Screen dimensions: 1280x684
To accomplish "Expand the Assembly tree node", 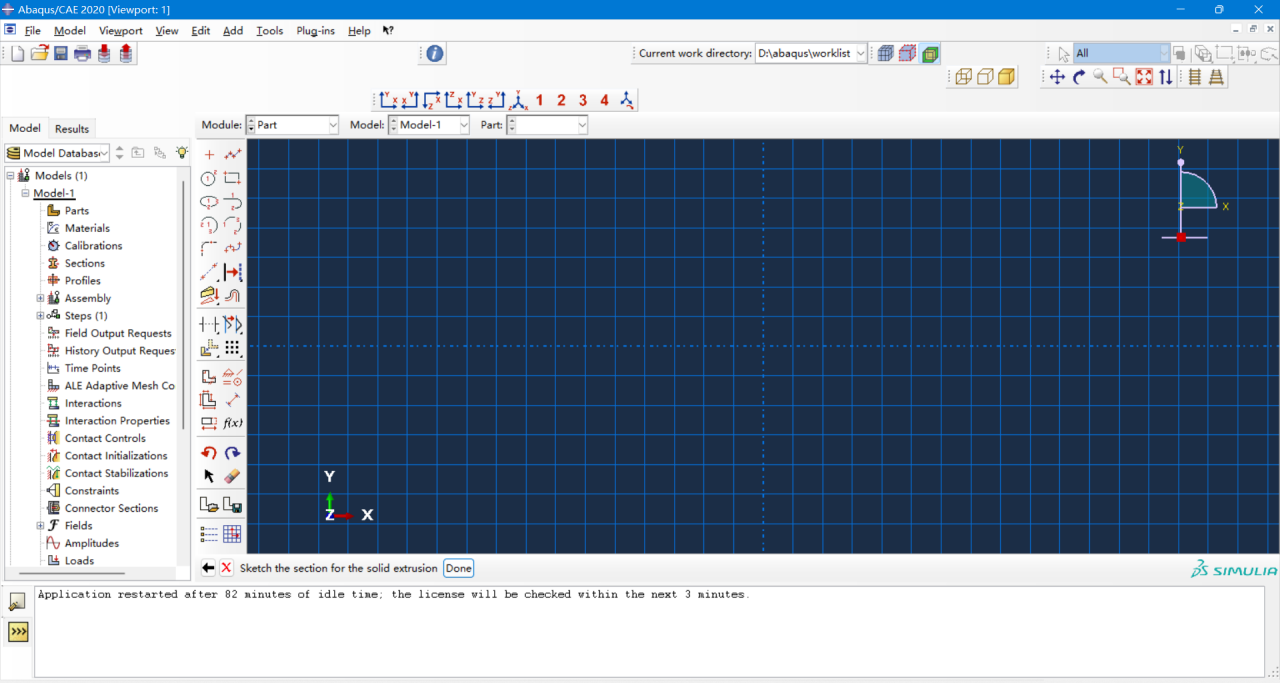I will (41, 298).
